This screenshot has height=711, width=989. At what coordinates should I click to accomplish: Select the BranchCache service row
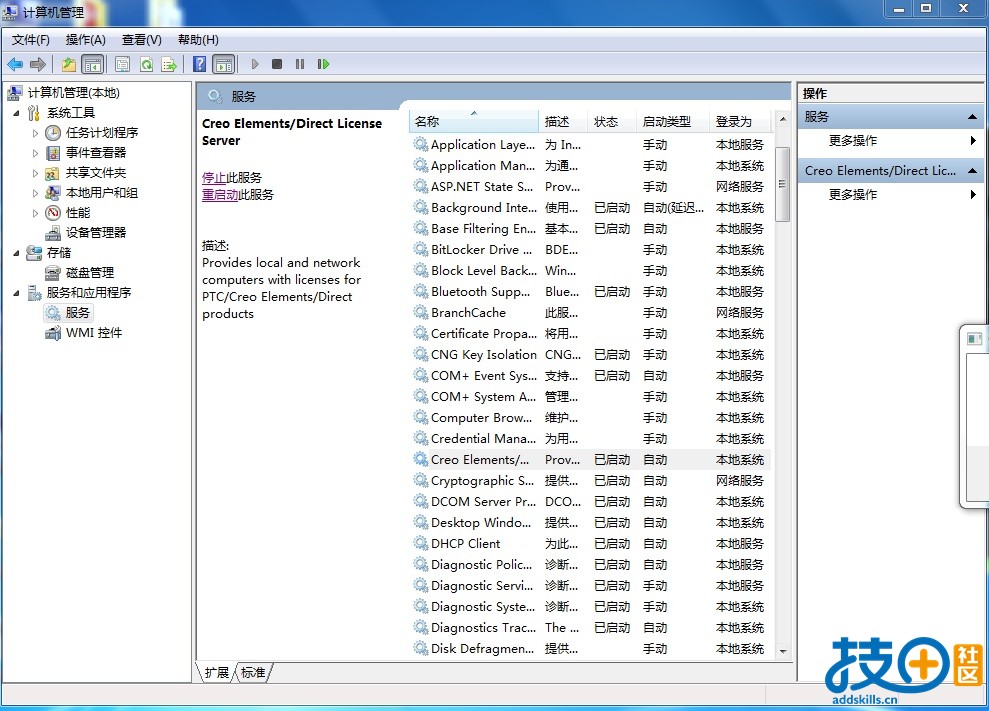[x=590, y=313]
